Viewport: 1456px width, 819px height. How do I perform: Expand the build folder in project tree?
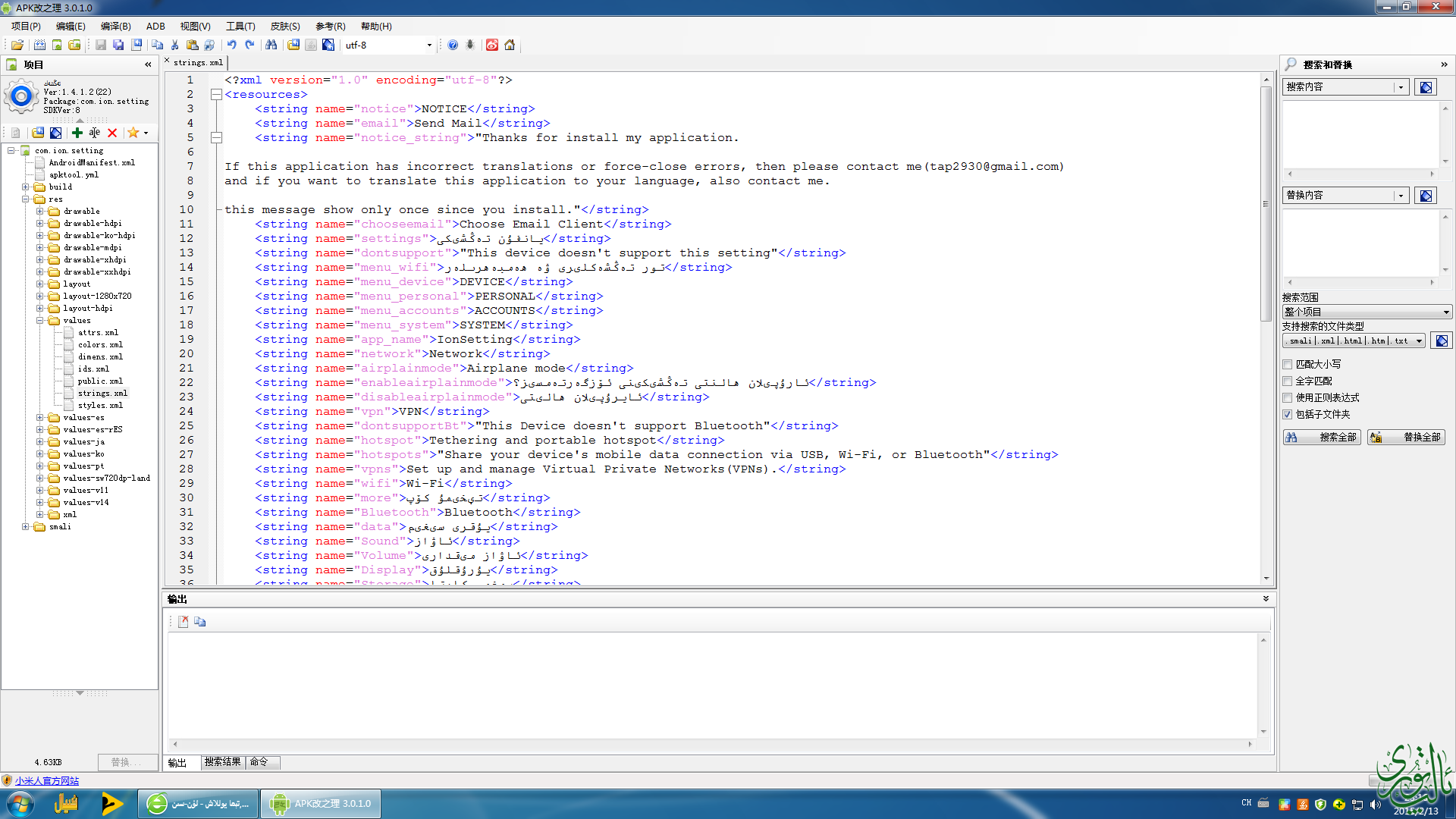[x=25, y=187]
